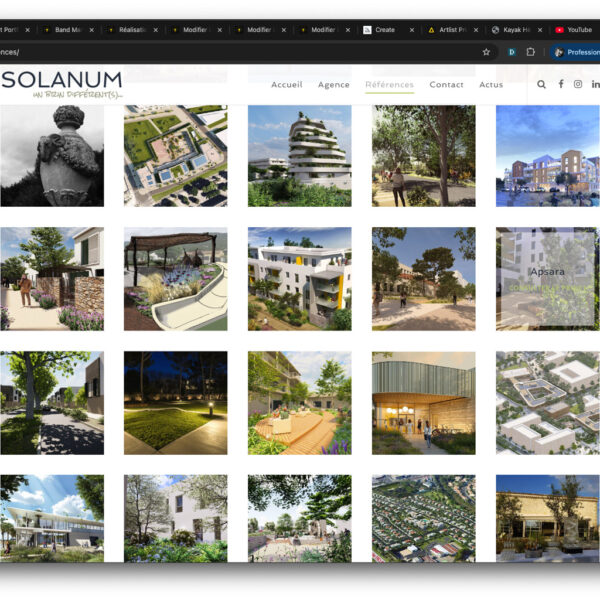This screenshot has height=600, width=600.
Task: Click the search magnifier icon in header
Action: pyautogui.click(x=541, y=85)
